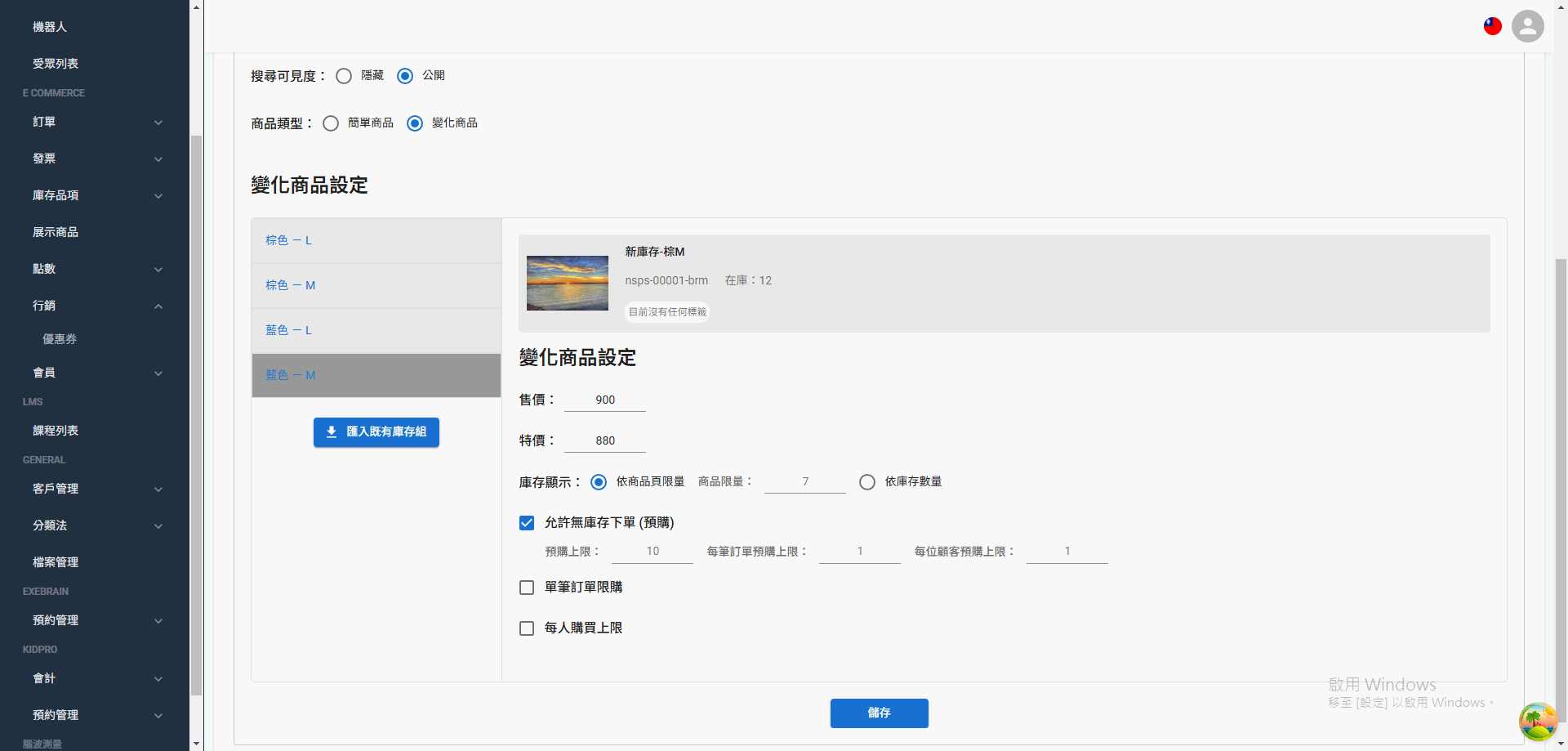This screenshot has width=1568, height=751.
Task: Choose 簡單商品 product type
Action: tap(331, 123)
